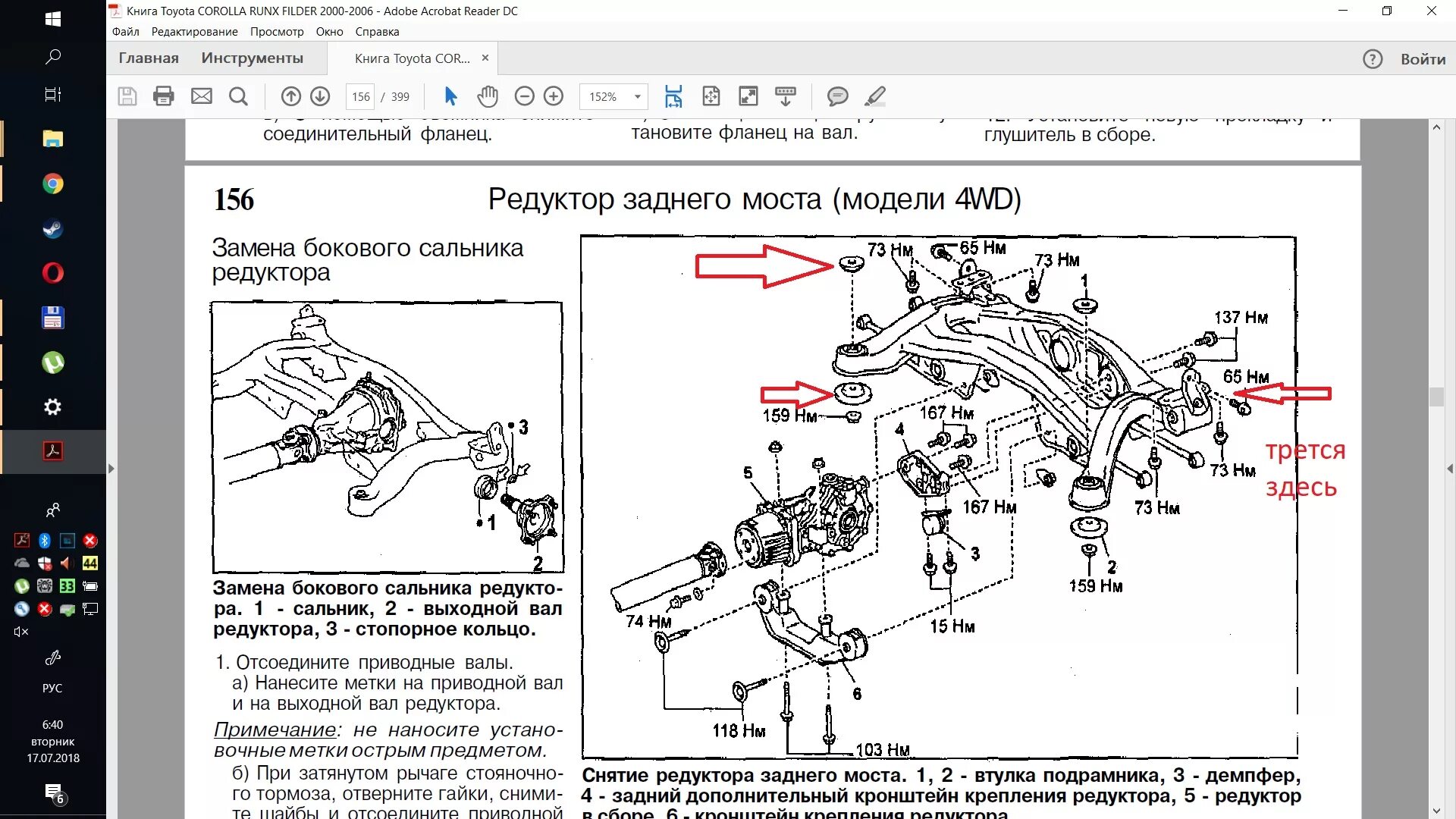The height and width of the screenshot is (819, 1456).
Task: Click the underlined word Примечание
Action: [275, 730]
